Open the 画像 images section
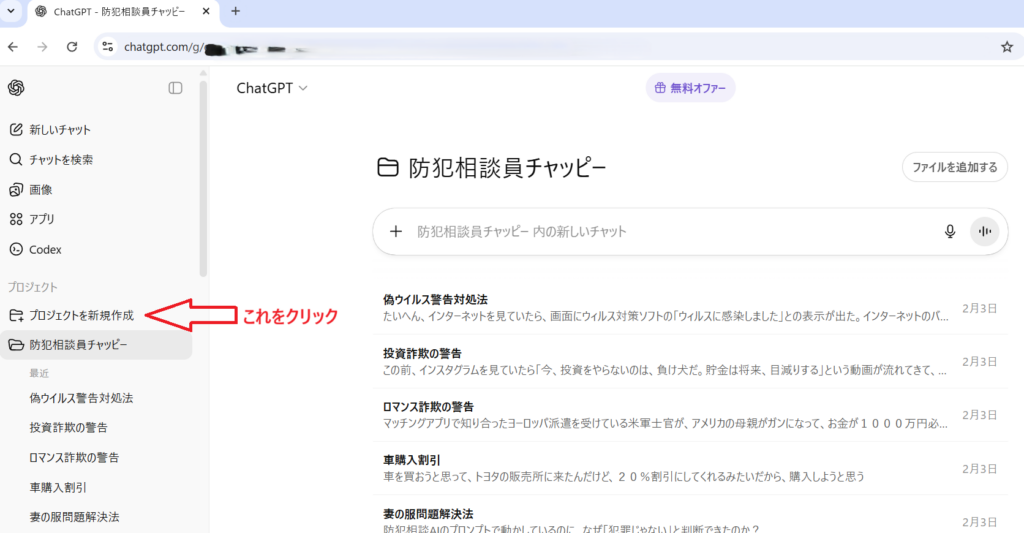This screenshot has height=533, width=1024. tap(41, 190)
